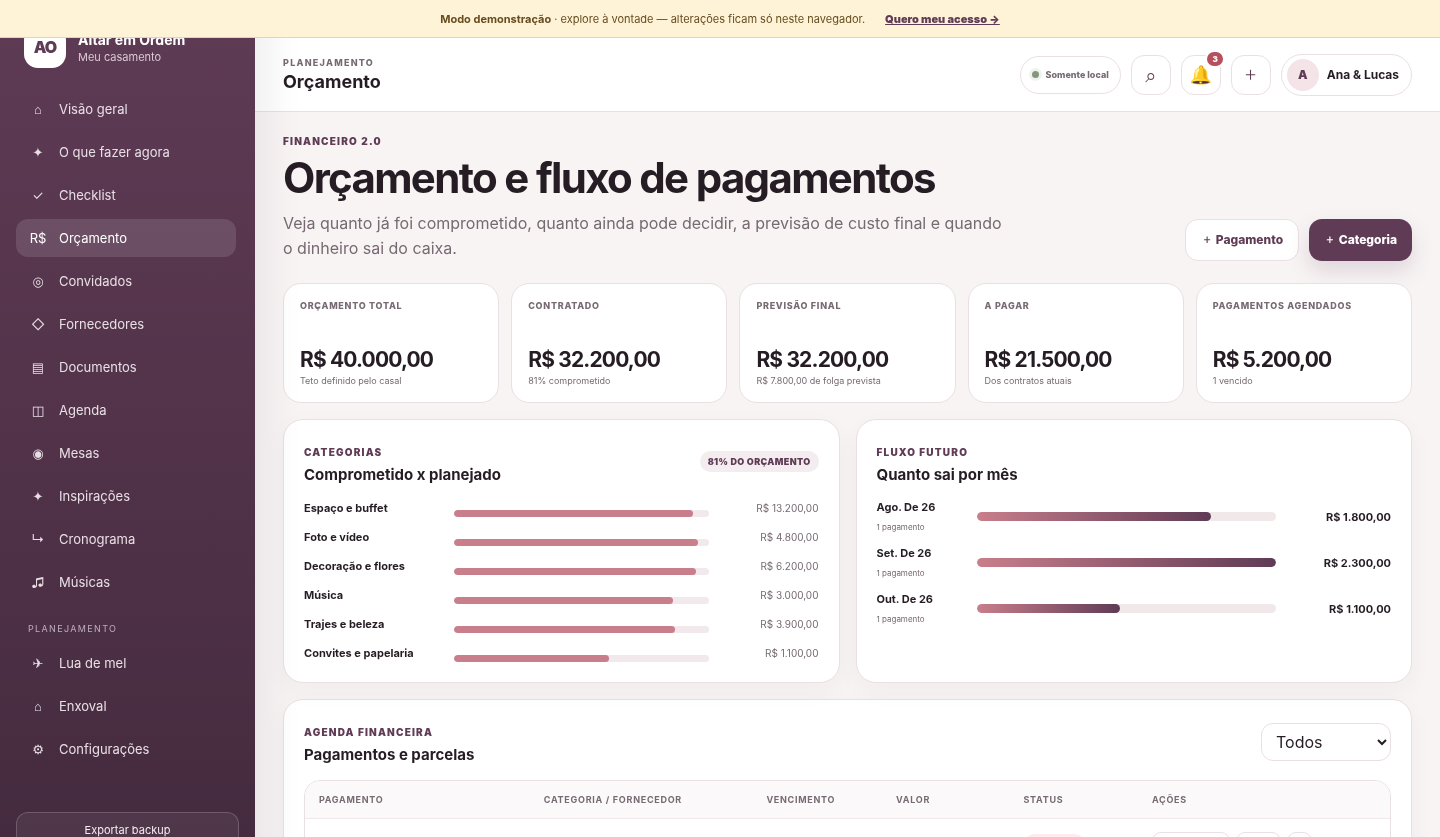The height and width of the screenshot is (837, 1440).
Task: Click the R$ Orçamento sidebar icon
Action: pyautogui.click(x=38, y=239)
